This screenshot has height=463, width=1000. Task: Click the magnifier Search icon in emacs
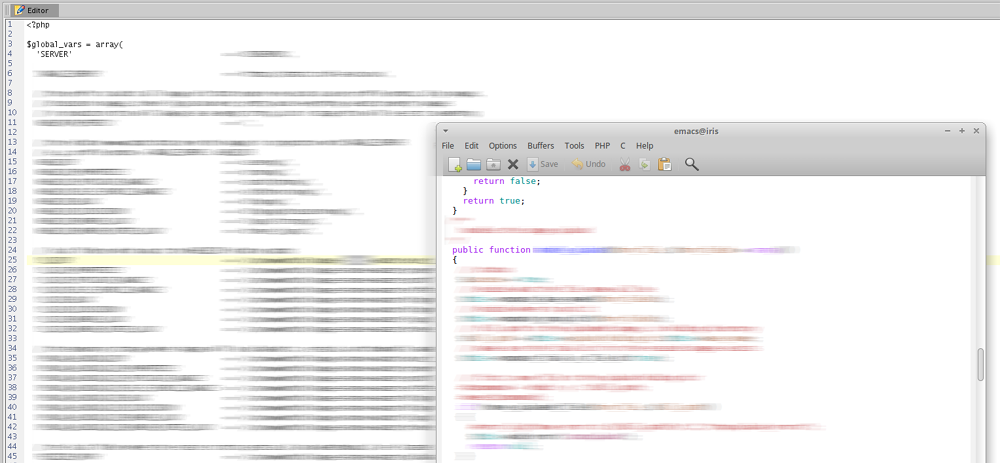tap(691, 165)
